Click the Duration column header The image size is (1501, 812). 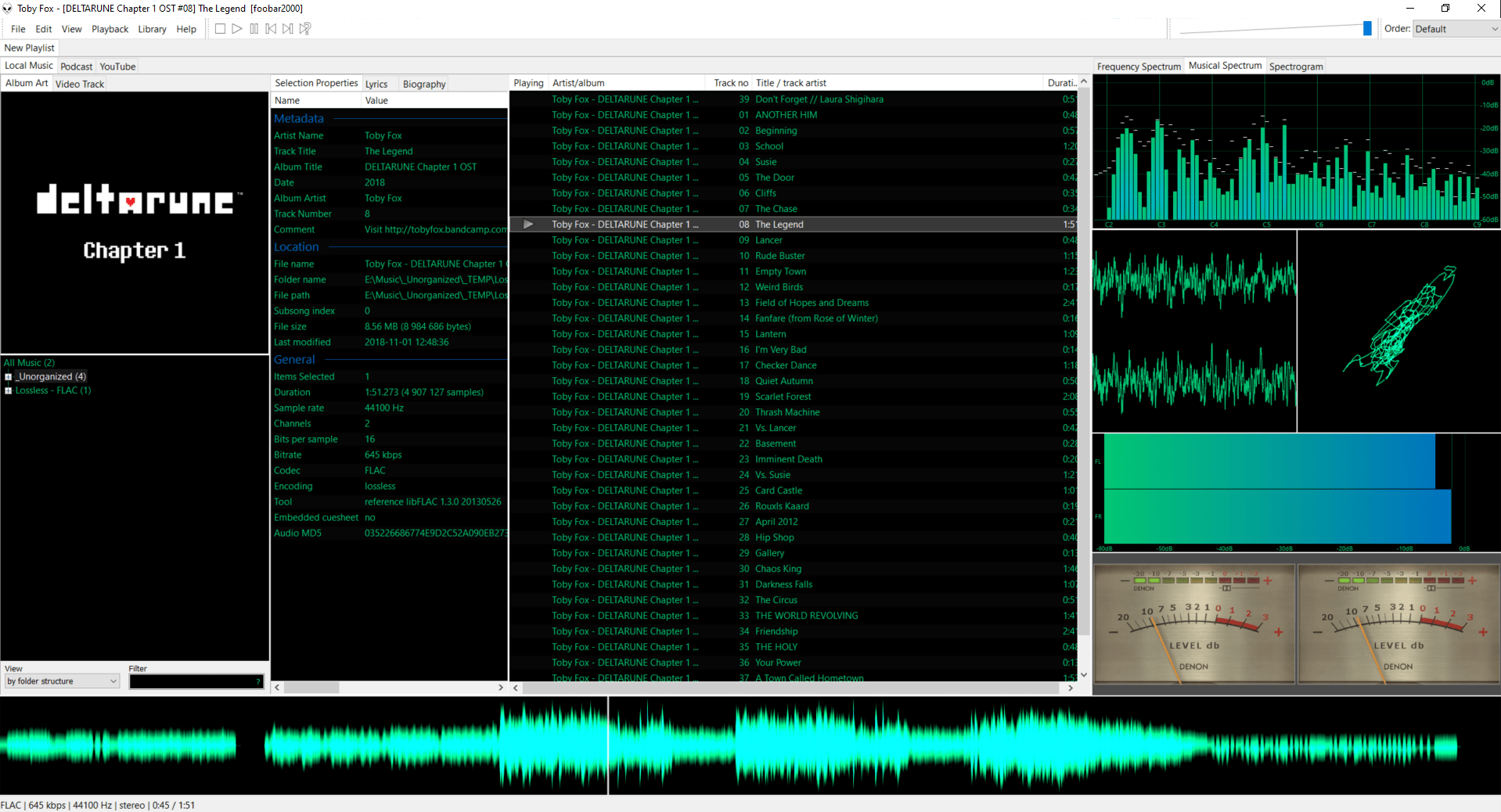1061,83
